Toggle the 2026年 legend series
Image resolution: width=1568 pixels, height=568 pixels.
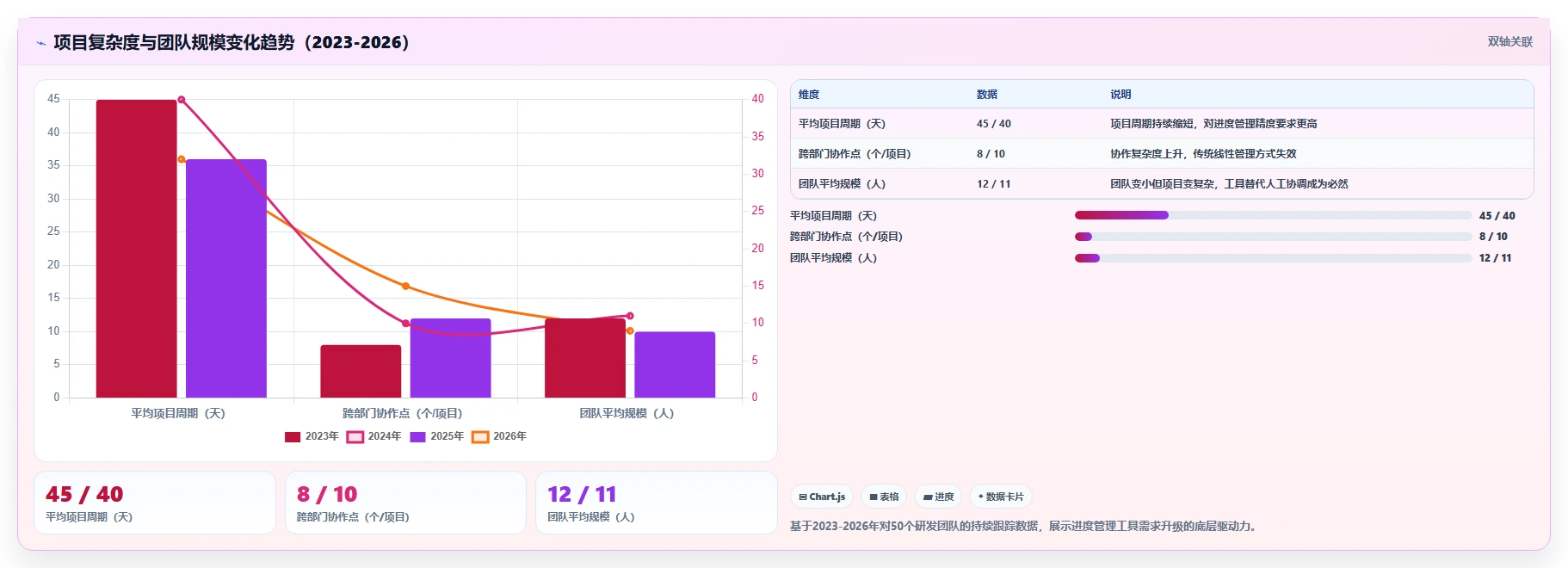pos(499,436)
